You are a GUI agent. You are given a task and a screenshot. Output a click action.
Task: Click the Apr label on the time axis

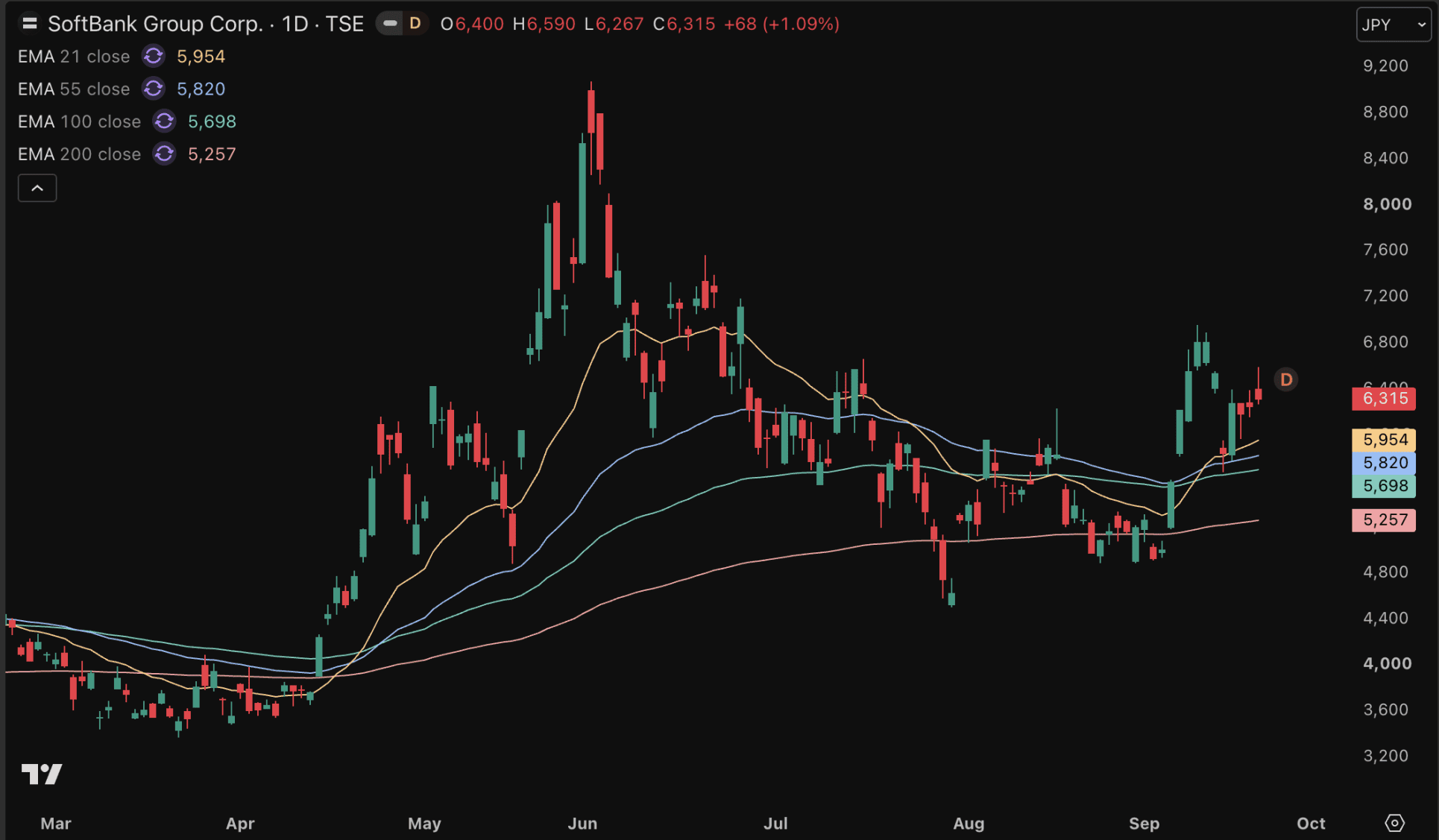[240, 824]
